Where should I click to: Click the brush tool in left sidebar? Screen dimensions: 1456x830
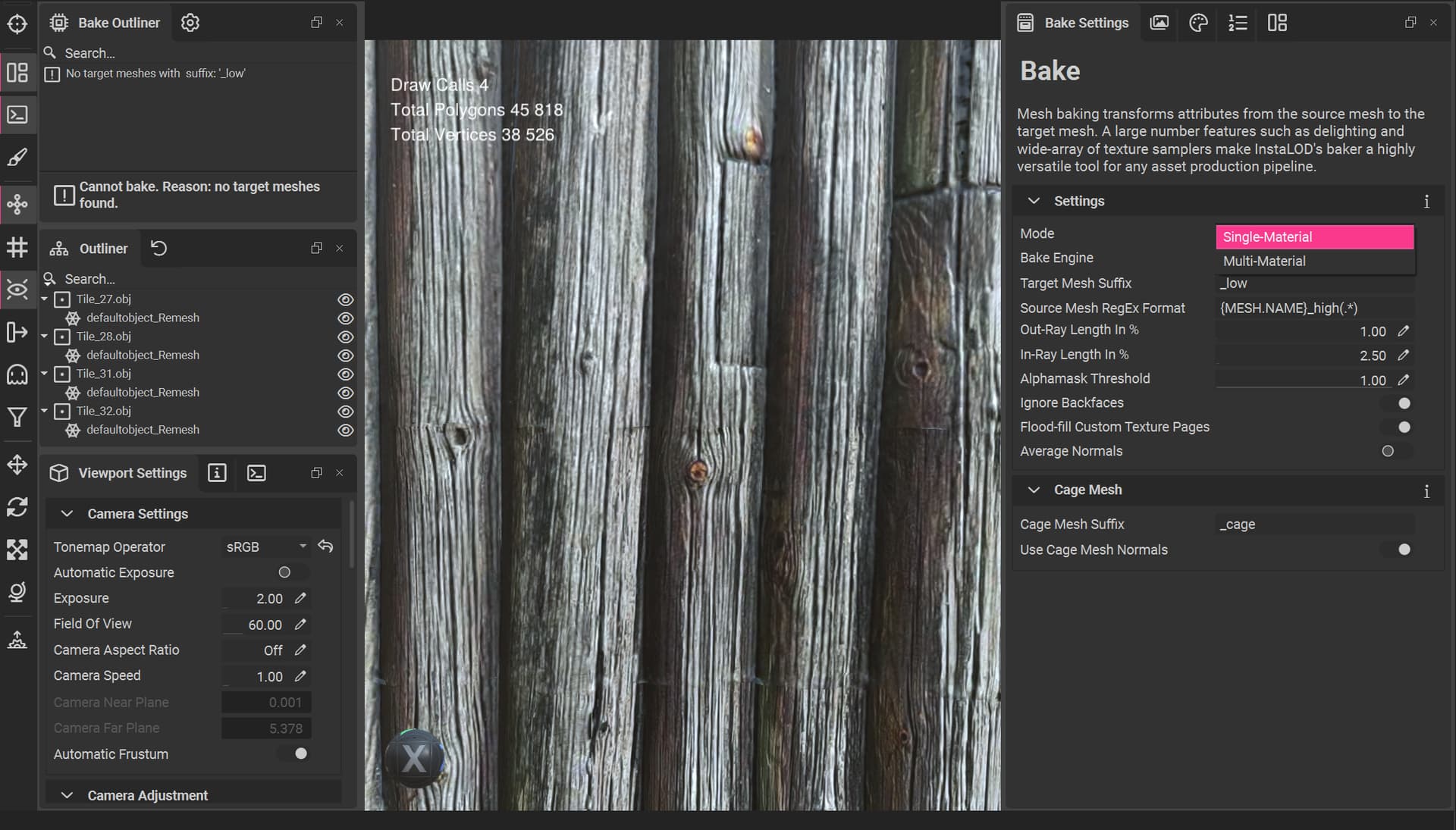17,158
